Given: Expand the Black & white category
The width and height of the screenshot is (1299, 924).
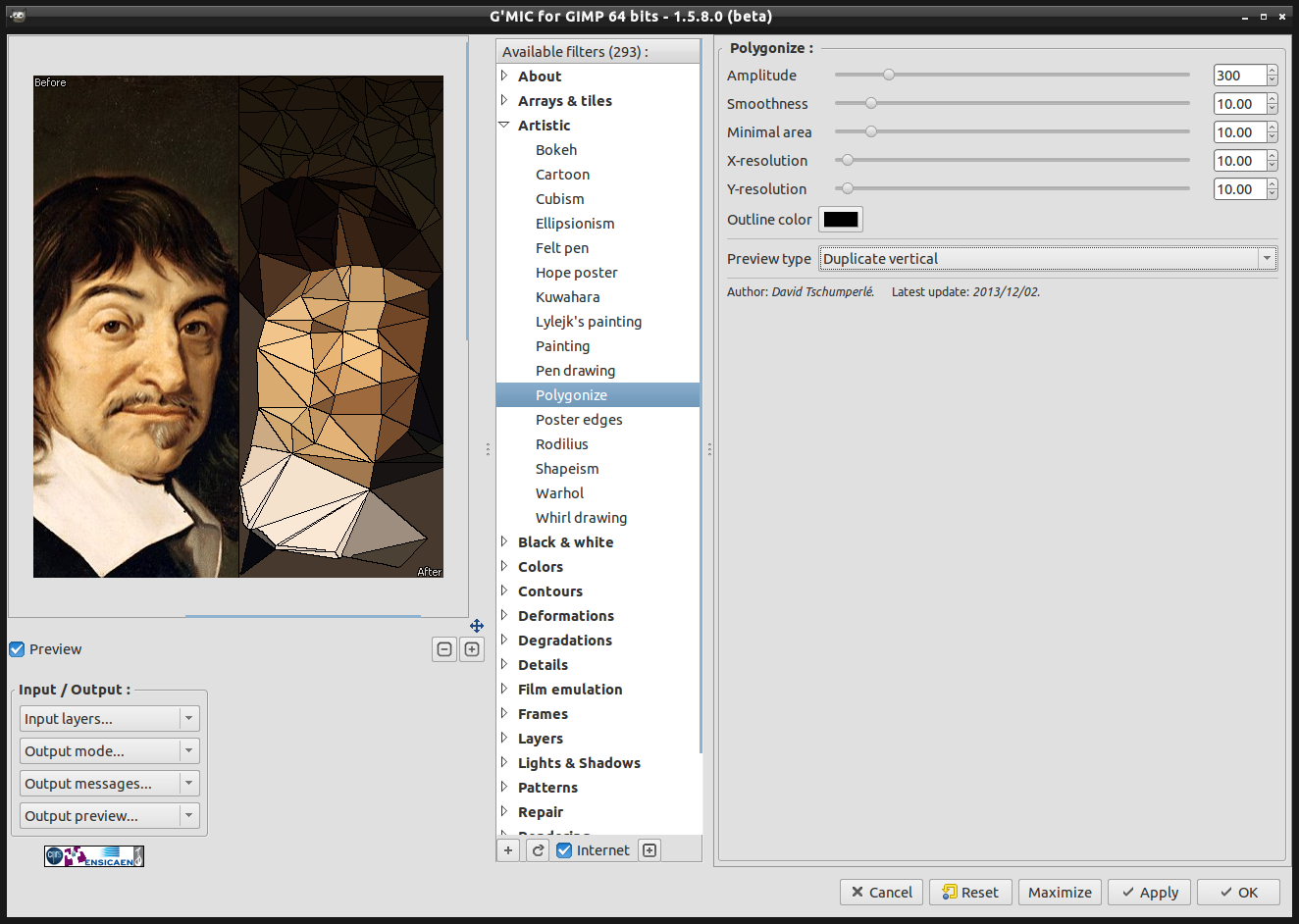Looking at the screenshot, I should pyautogui.click(x=504, y=541).
